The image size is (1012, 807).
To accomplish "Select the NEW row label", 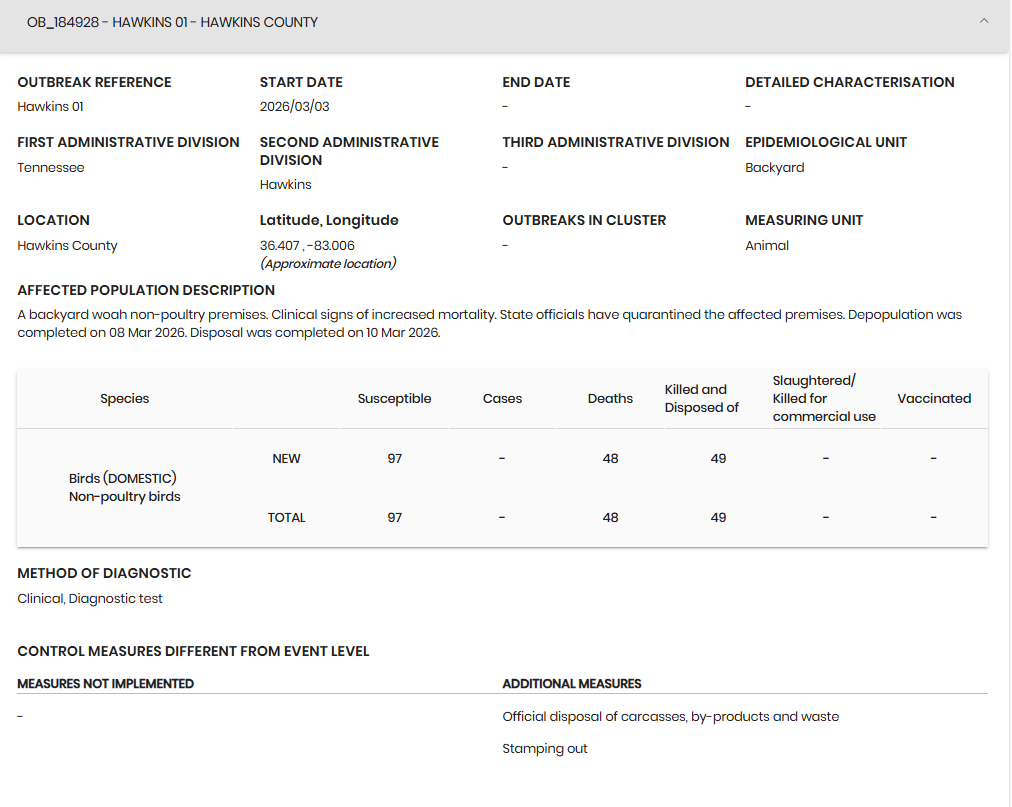I will click(286, 459).
